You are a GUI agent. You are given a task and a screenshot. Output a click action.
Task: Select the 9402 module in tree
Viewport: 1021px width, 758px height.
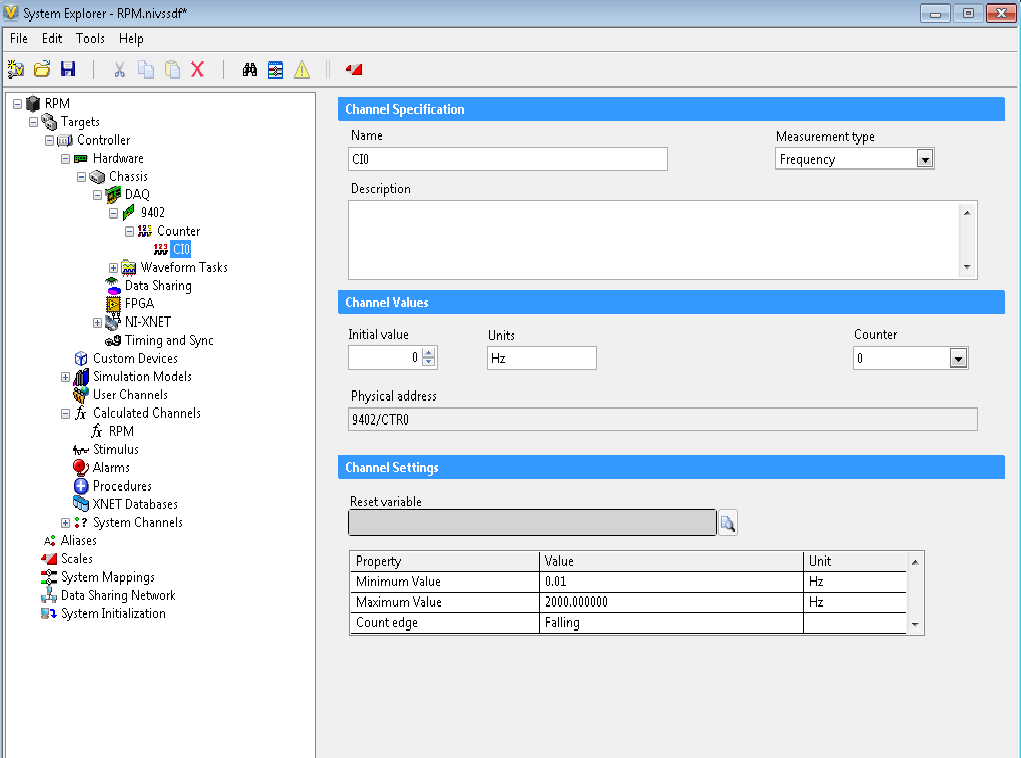pyautogui.click(x=152, y=212)
